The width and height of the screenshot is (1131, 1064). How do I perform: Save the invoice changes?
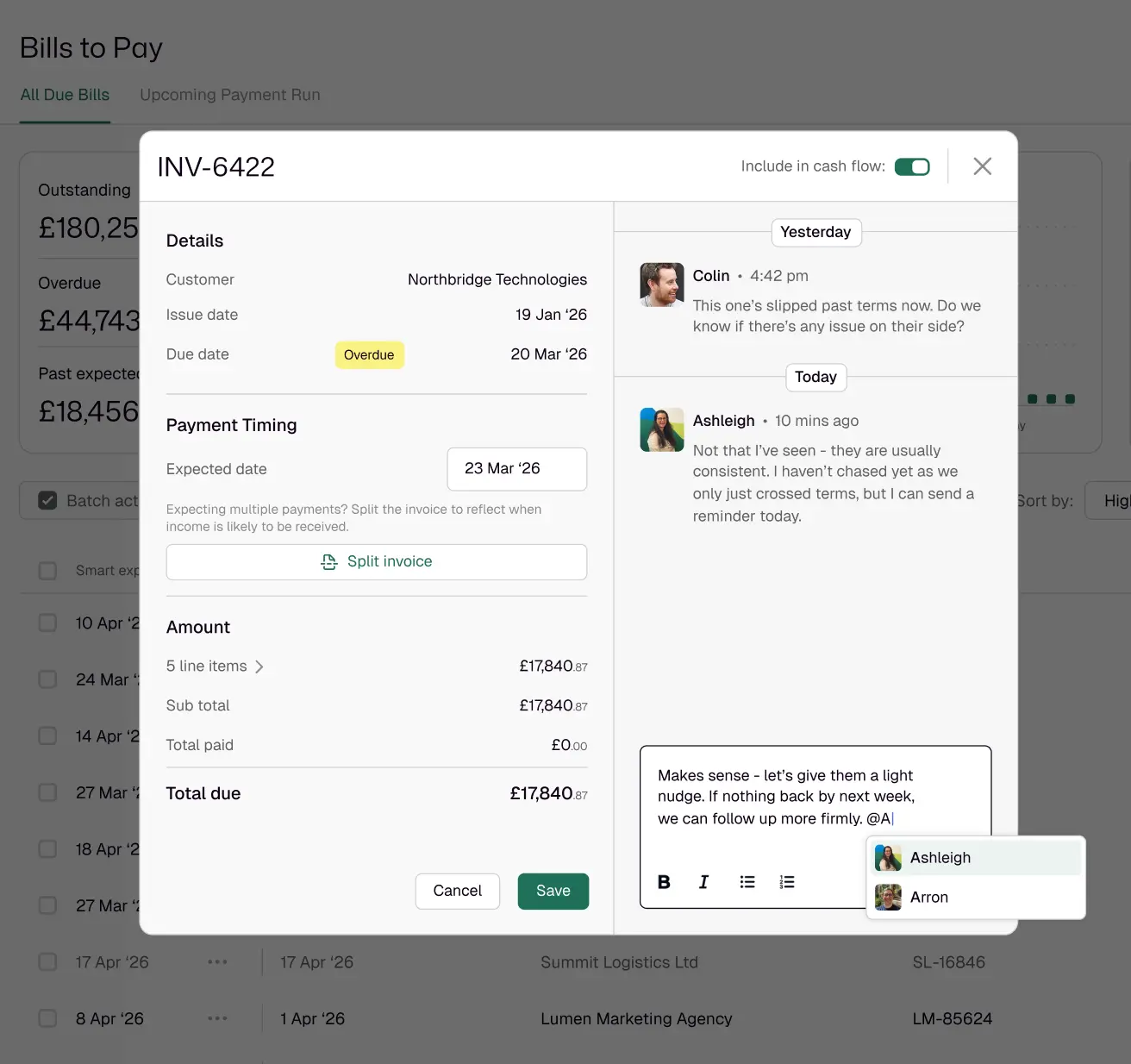[553, 891]
